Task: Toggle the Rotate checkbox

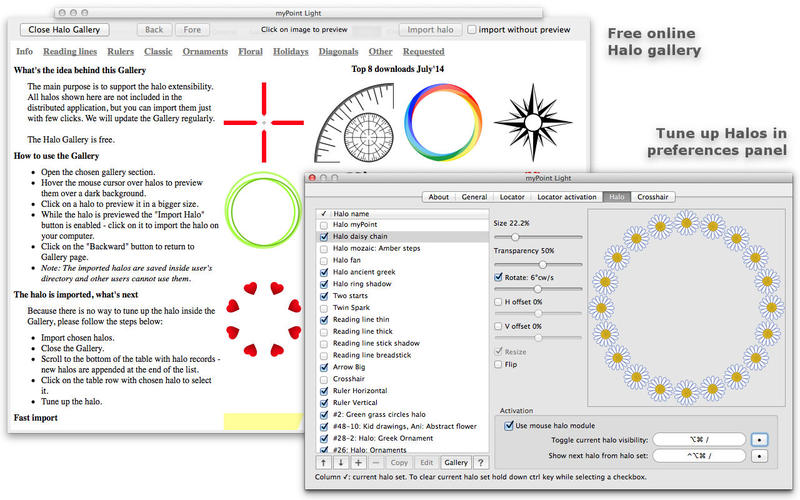Action: (x=498, y=277)
